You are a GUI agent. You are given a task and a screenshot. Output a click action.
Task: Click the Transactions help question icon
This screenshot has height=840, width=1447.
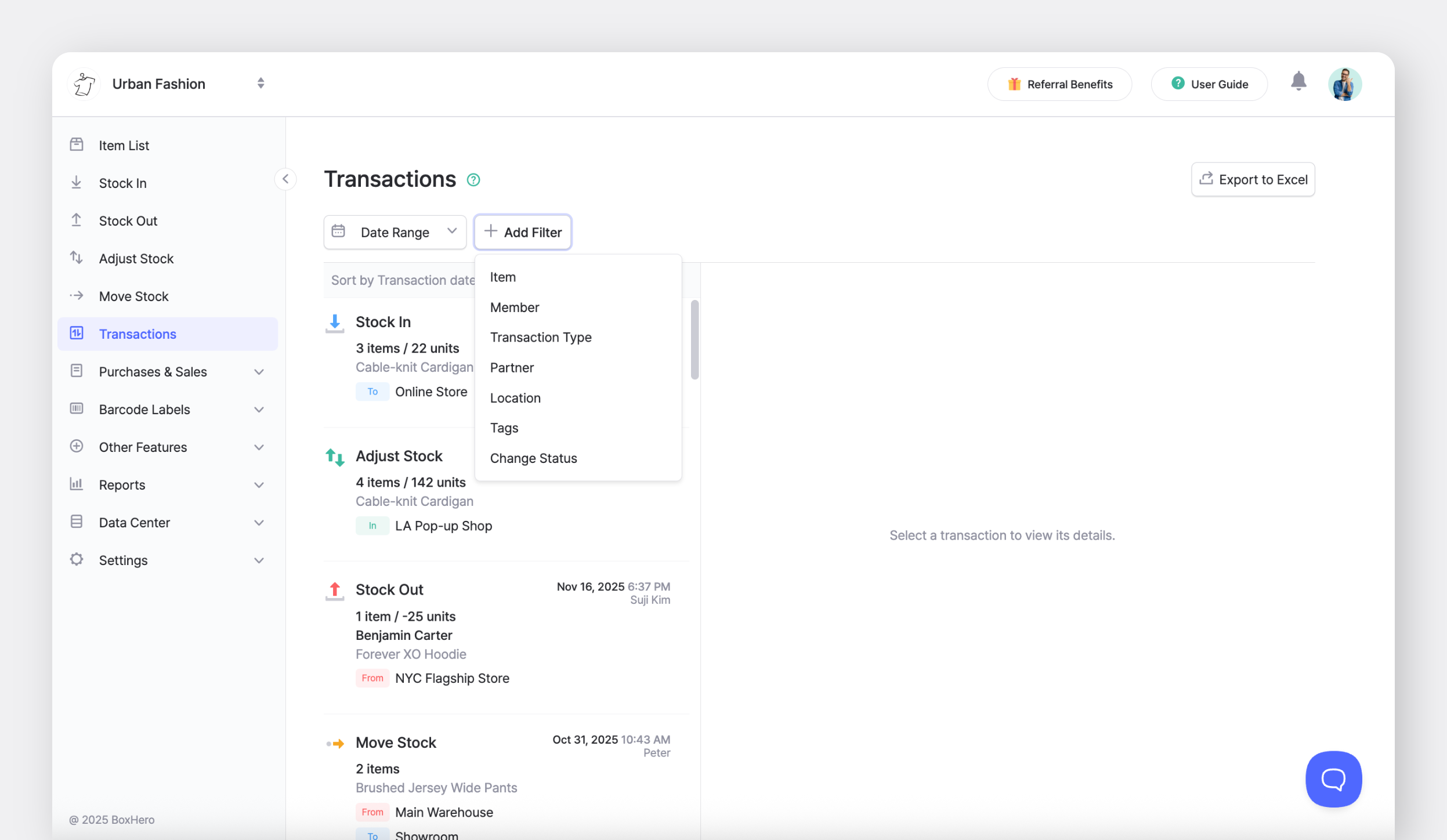point(473,180)
